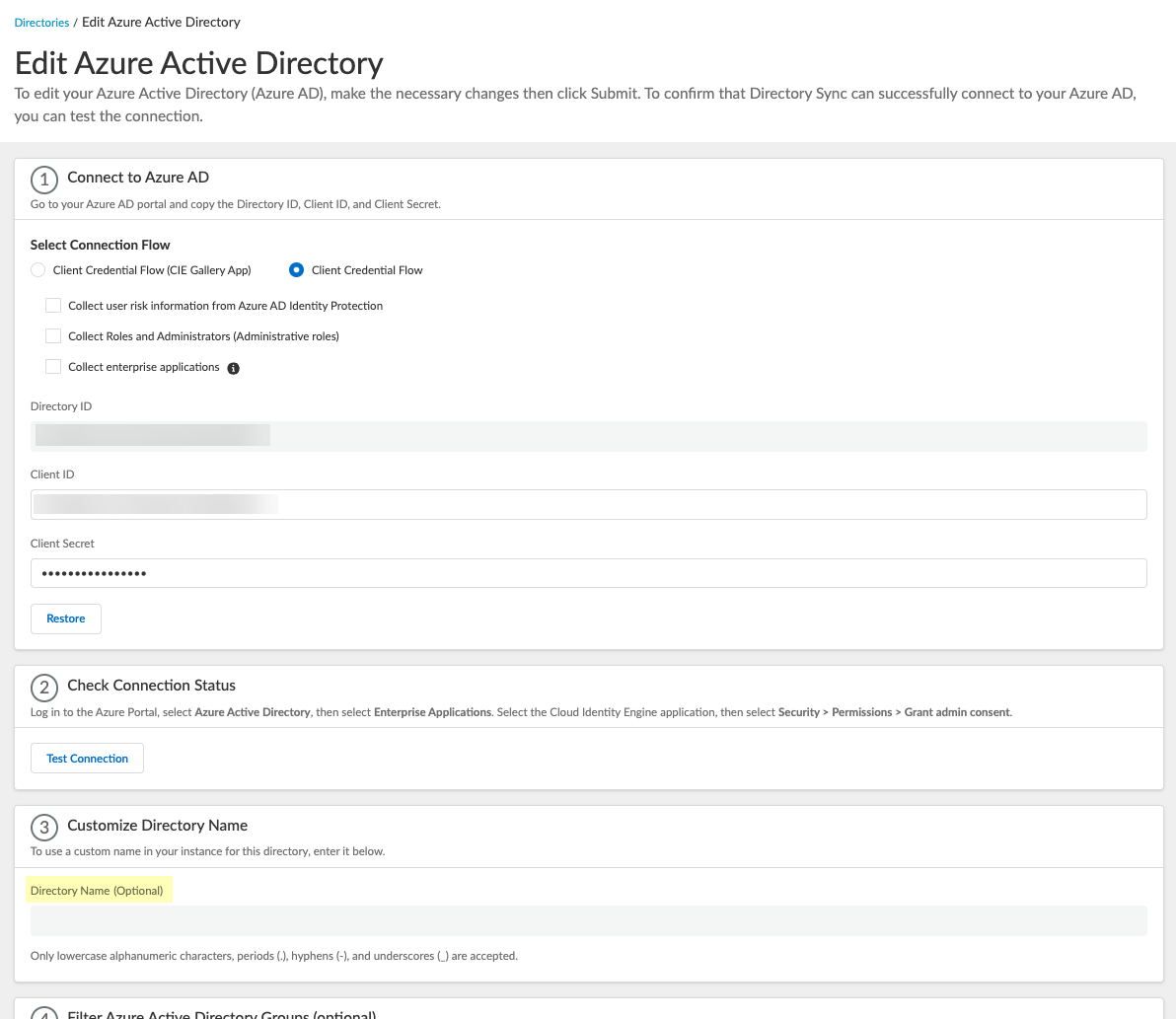Enable the Collect enterprise applications checkbox
This screenshot has width=1176, height=1019.
[53, 366]
